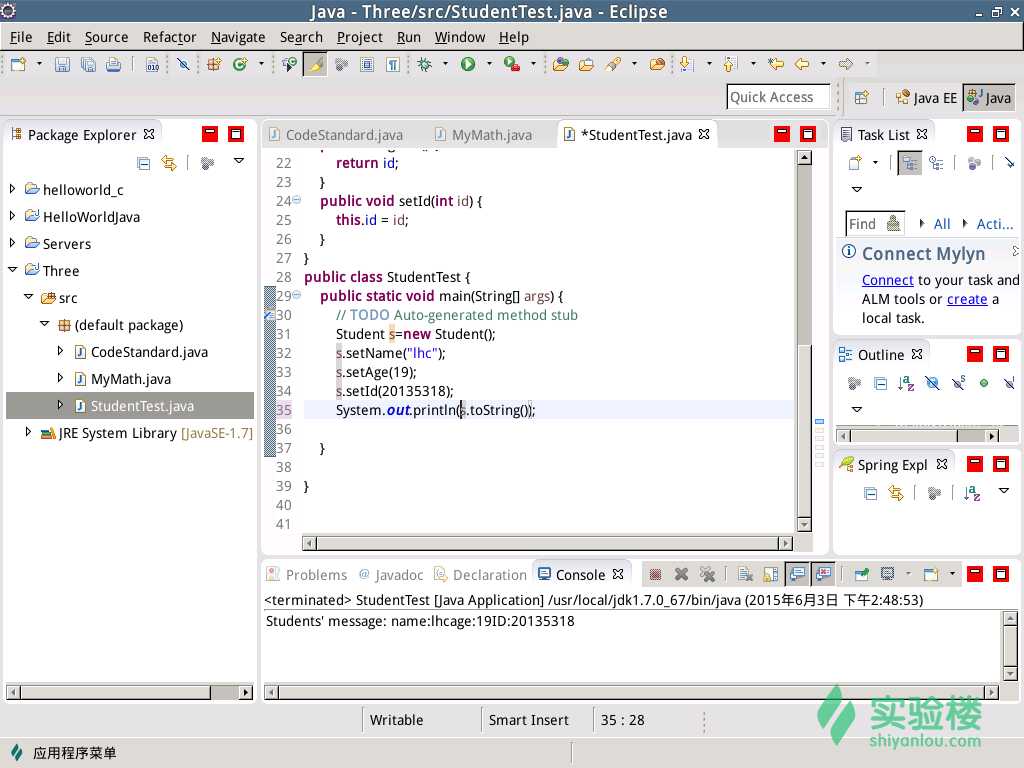This screenshot has width=1024, height=768.
Task: Open the Refactor menu
Action: (169, 37)
